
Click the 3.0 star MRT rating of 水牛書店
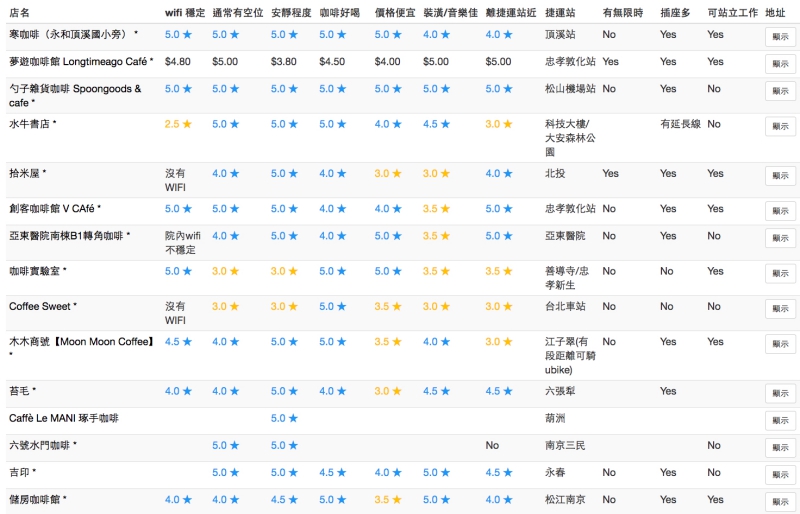tap(498, 124)
